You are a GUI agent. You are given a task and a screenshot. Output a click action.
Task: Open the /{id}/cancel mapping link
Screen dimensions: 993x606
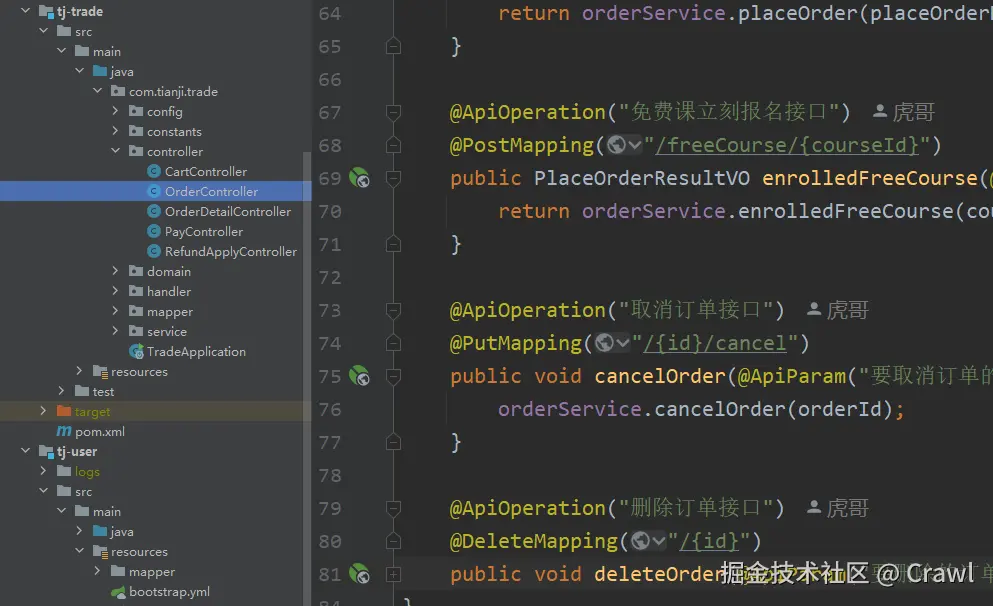tap(715, 344)
